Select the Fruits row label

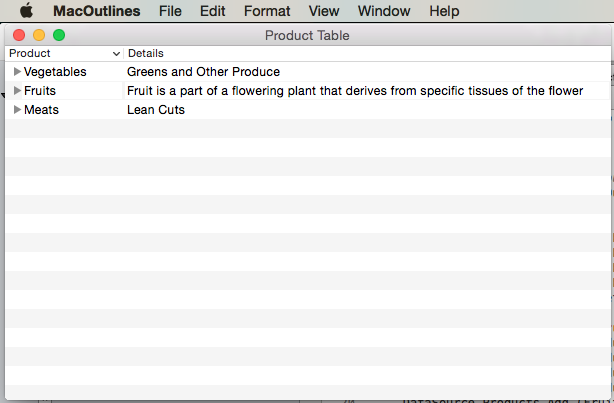click(x=40, y=90)
